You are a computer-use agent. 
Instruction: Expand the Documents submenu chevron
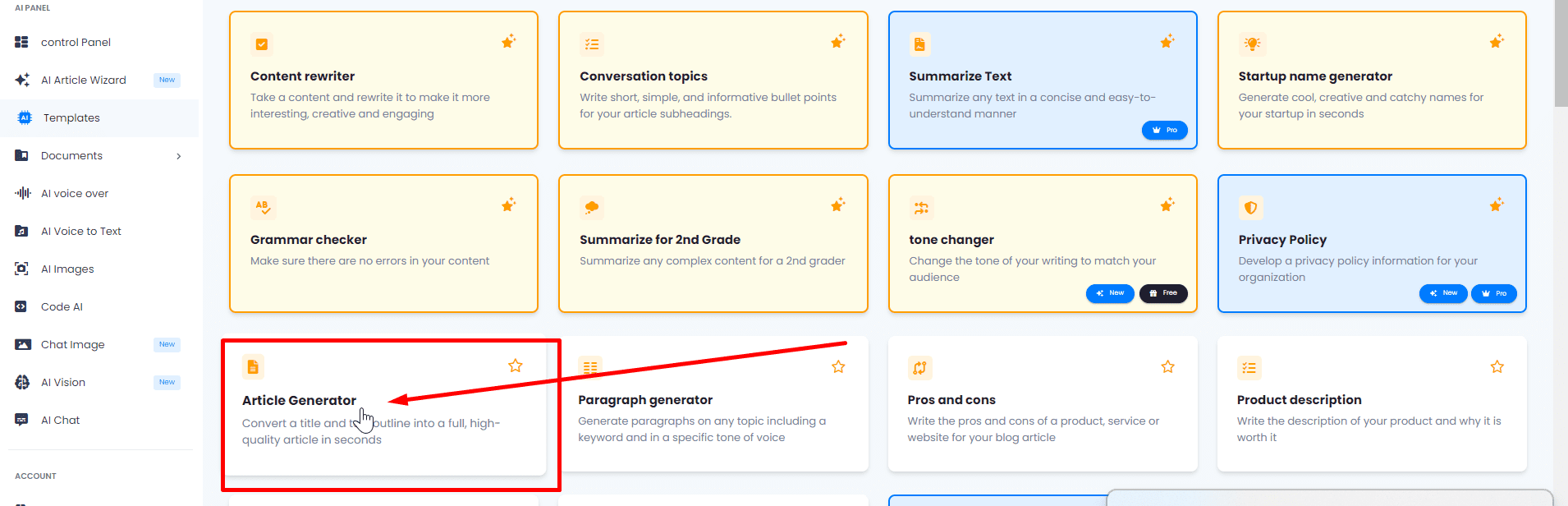coord(179,156)
